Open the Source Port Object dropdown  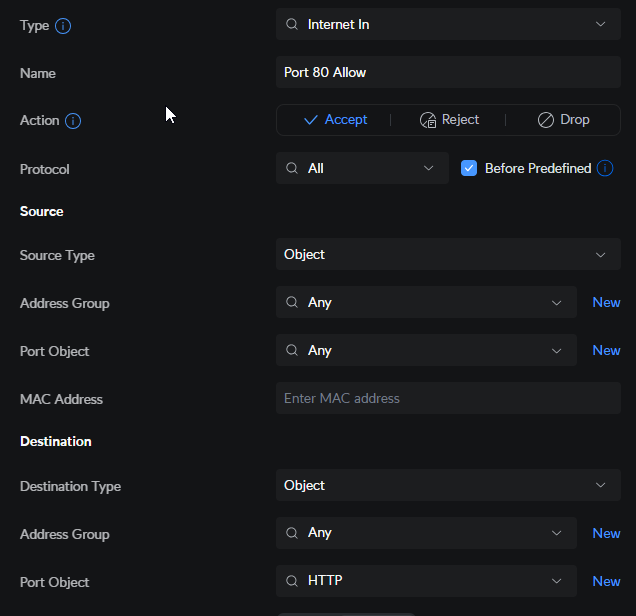coord(426,350)
